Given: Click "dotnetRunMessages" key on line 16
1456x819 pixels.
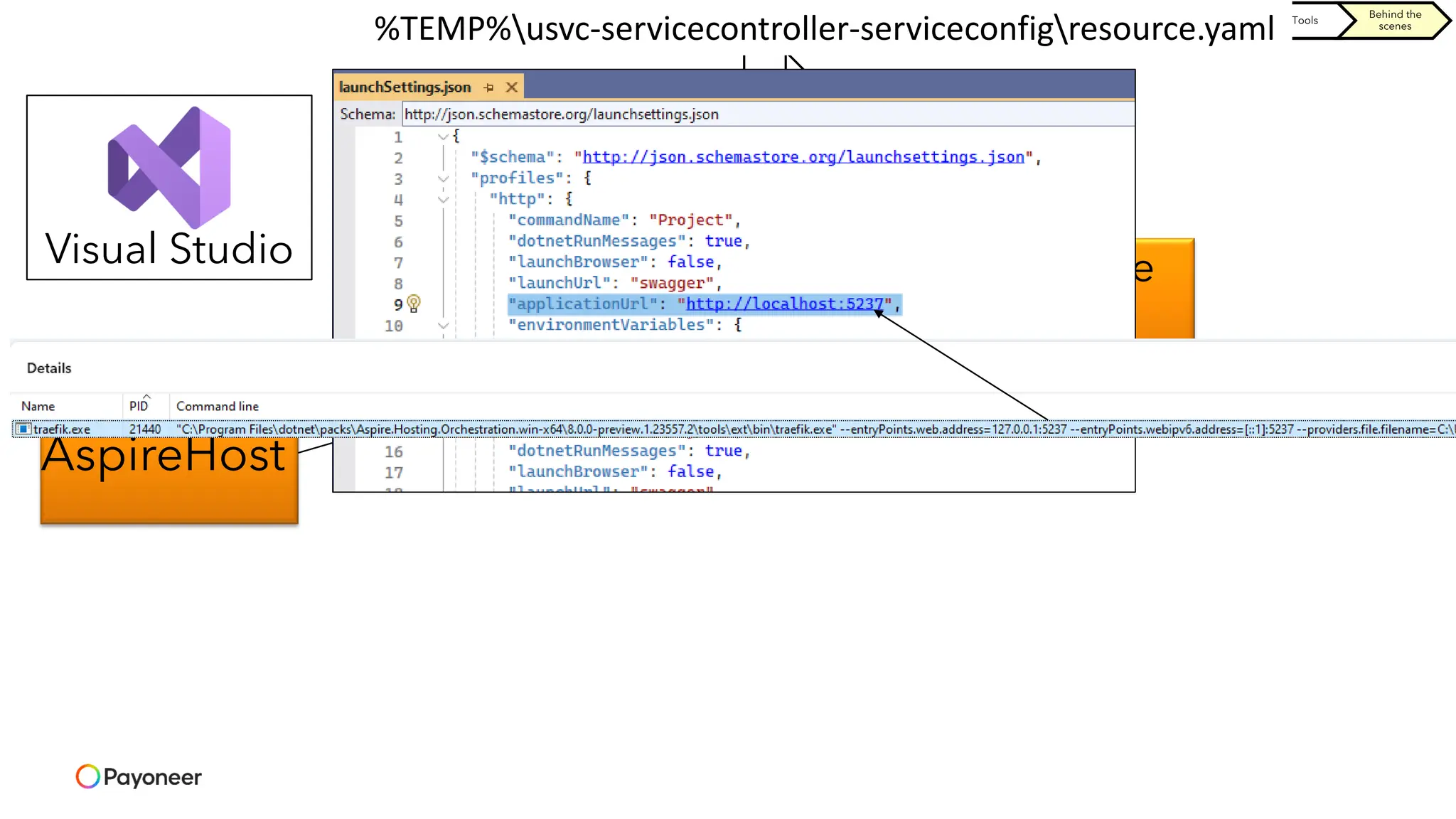Looking at the screenshot, I should tap(597, 451).
